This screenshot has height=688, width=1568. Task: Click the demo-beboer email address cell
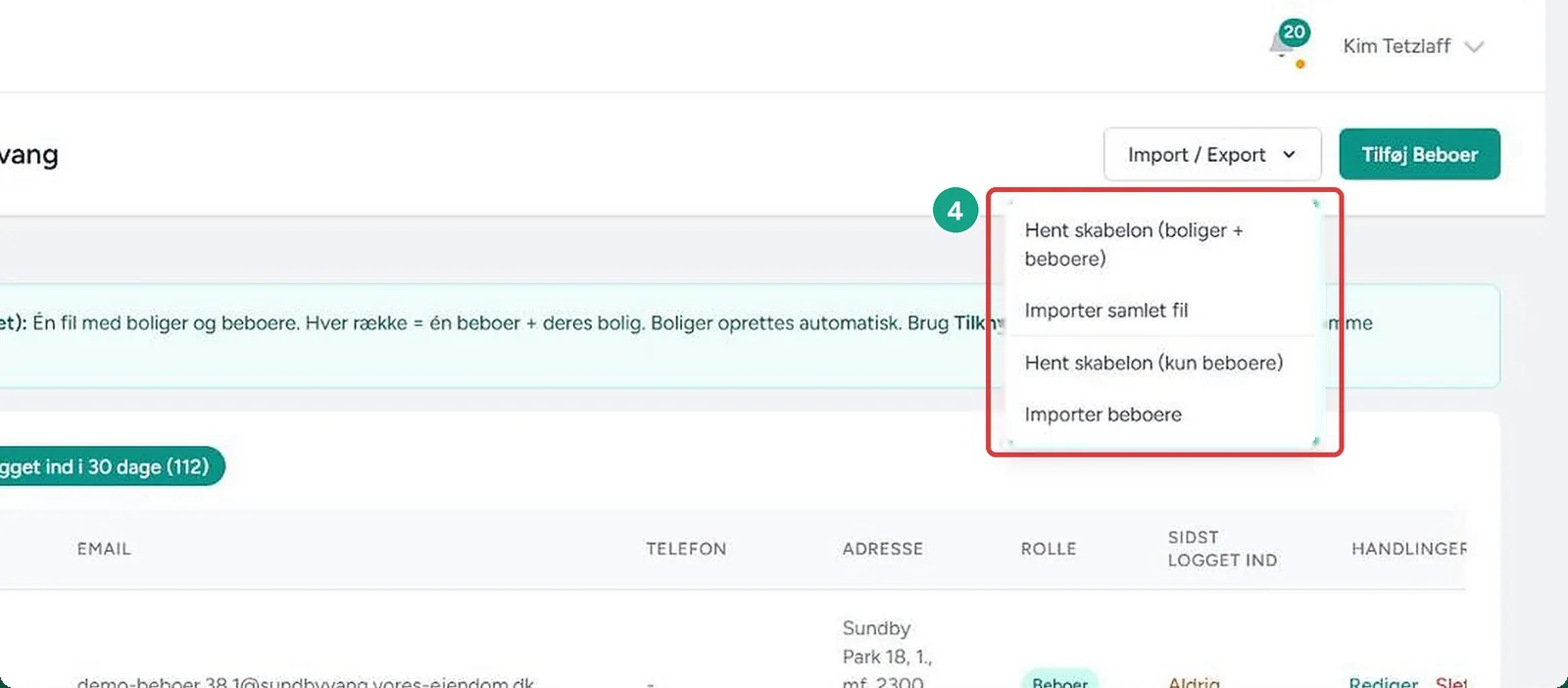click(306, 681)
